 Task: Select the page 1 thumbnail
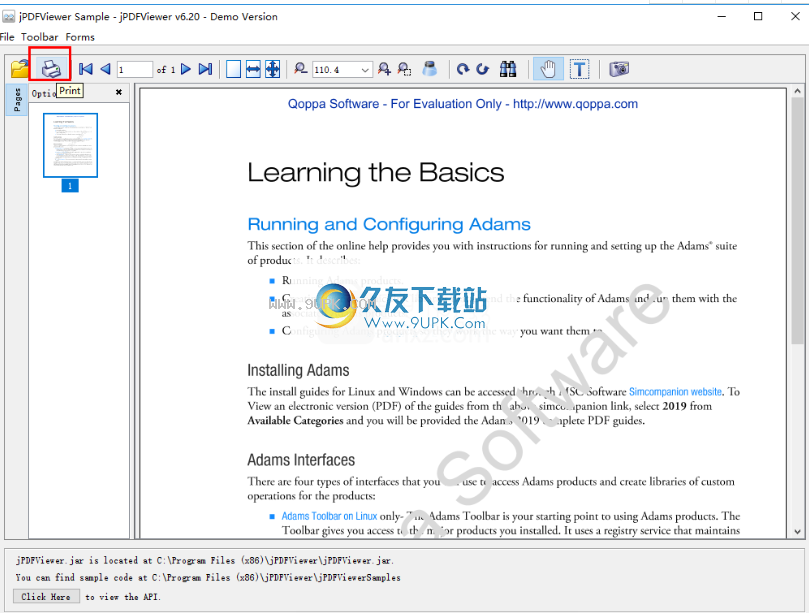[x=70, y=145]
